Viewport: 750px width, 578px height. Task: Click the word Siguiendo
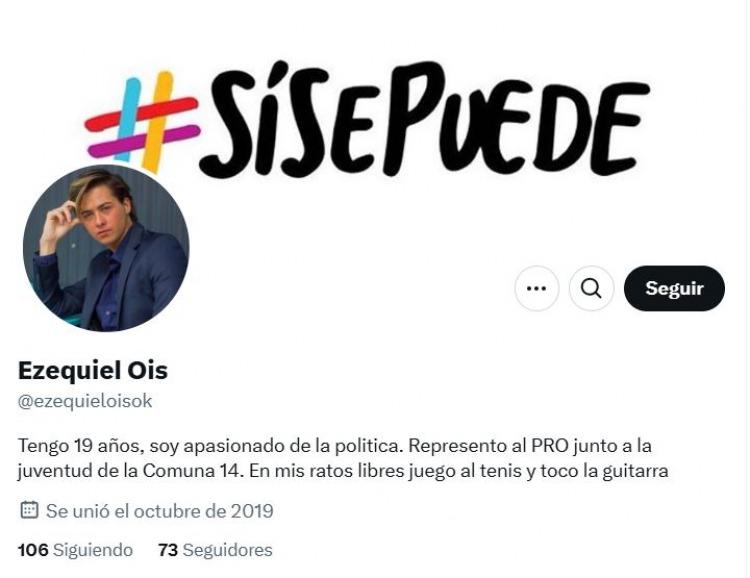[x=93, y=550]
